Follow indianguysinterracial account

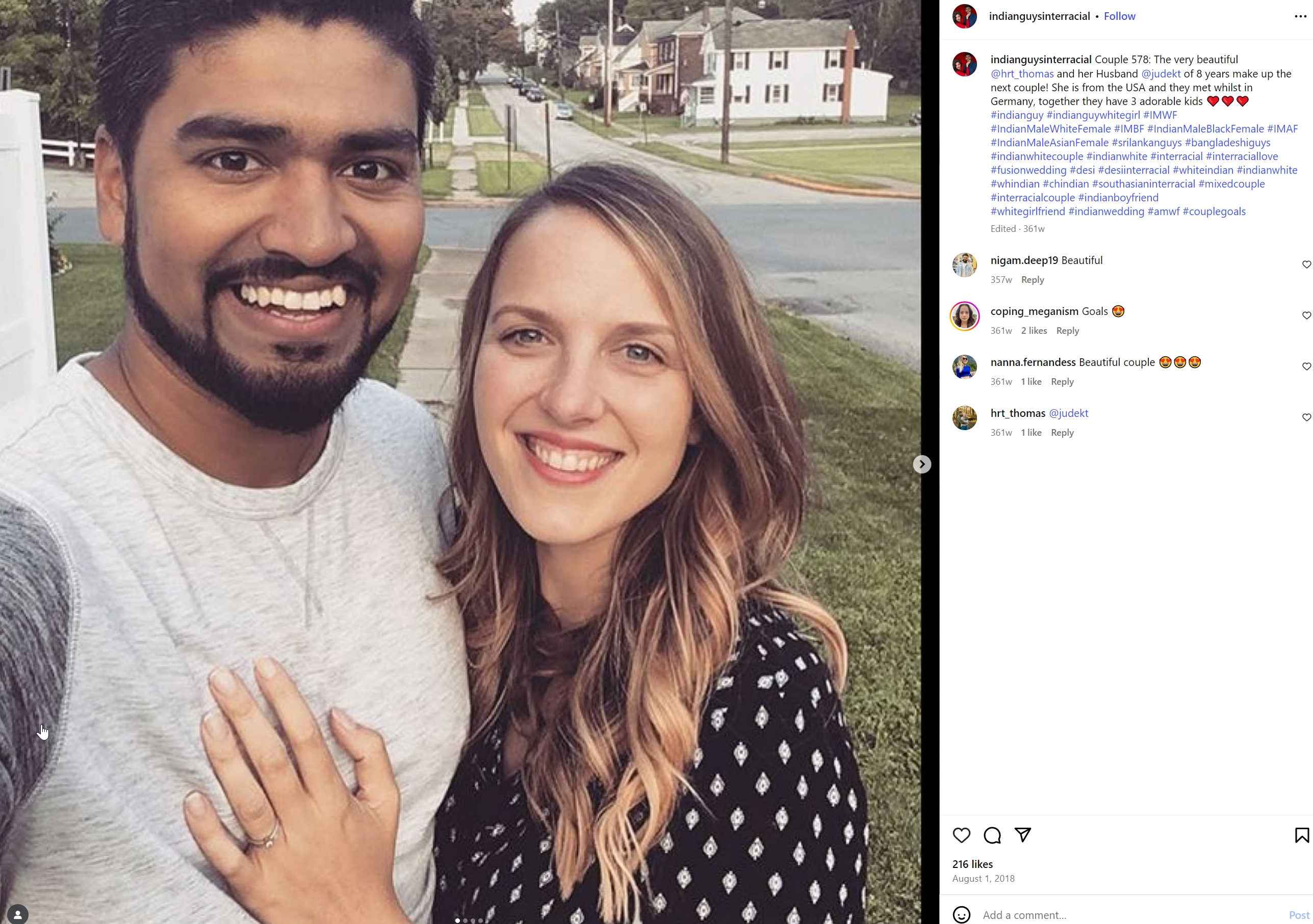(1119, 16)
